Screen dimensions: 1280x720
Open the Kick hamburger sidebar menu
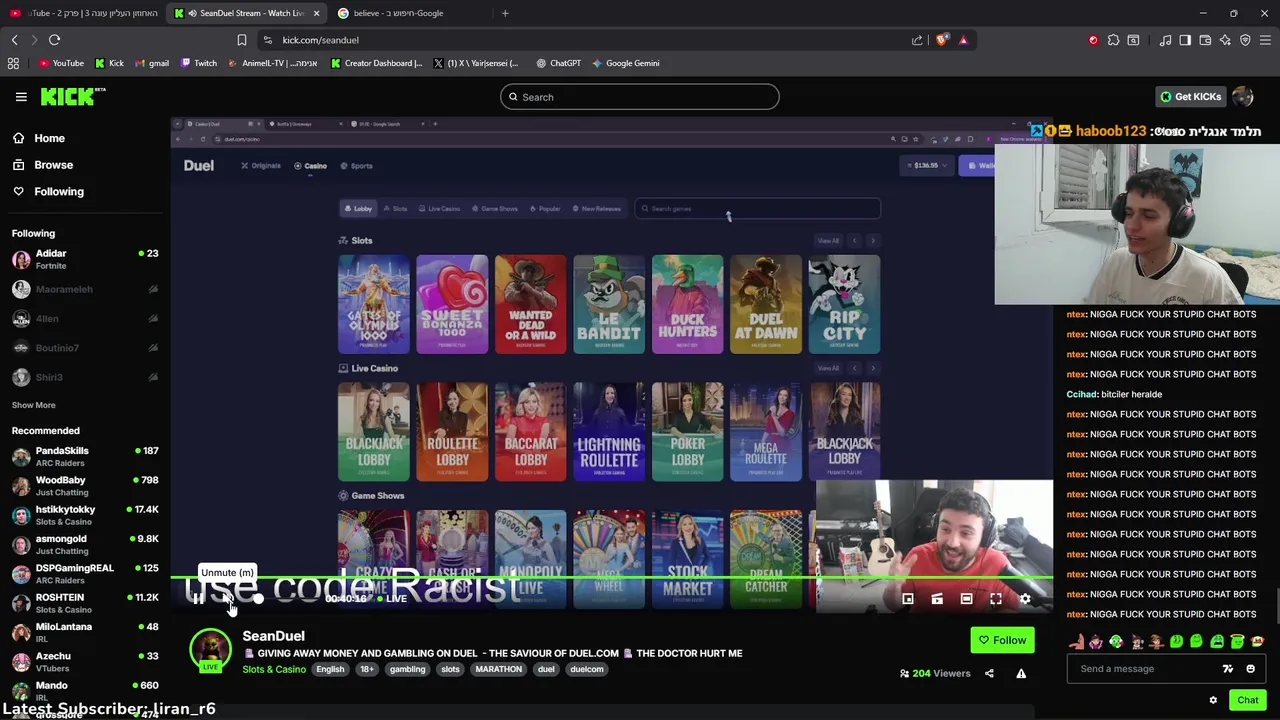(x=21, y=97)
